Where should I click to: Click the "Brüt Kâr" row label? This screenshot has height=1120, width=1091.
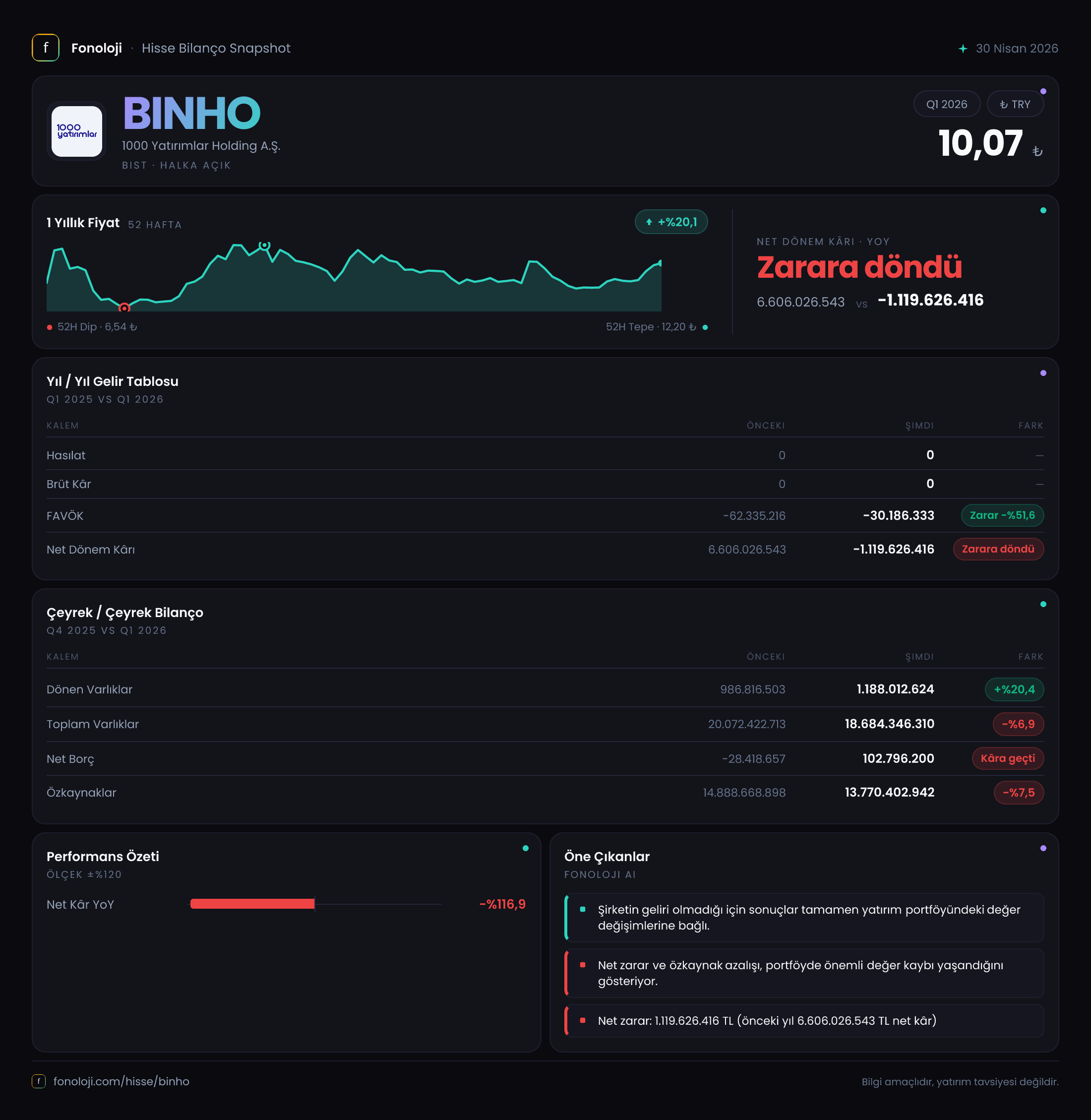[69, 484]
